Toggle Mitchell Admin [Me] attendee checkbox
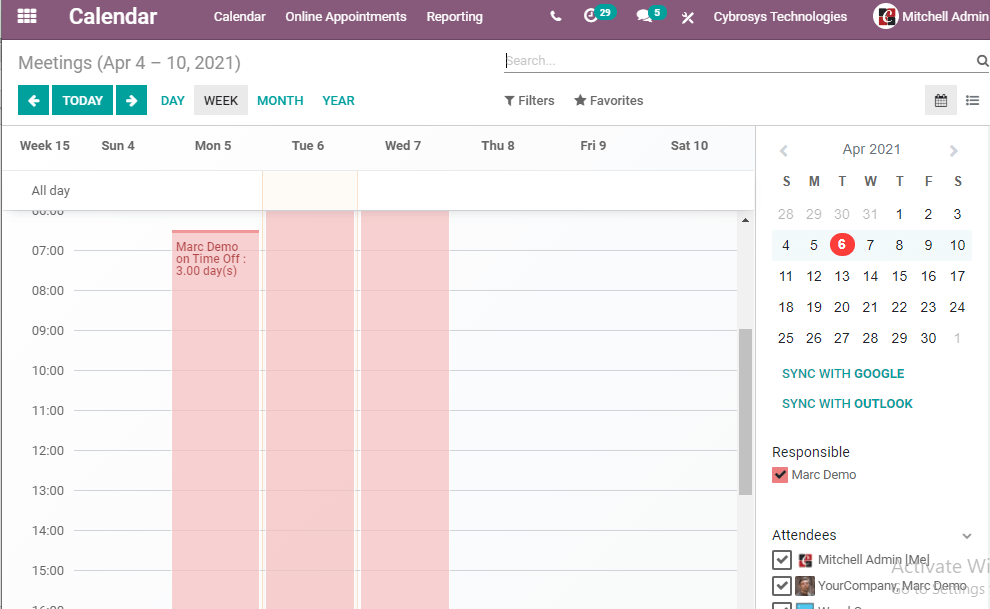Screen dimensions: 990x609 pyautogui.click(x=782, y=560)
